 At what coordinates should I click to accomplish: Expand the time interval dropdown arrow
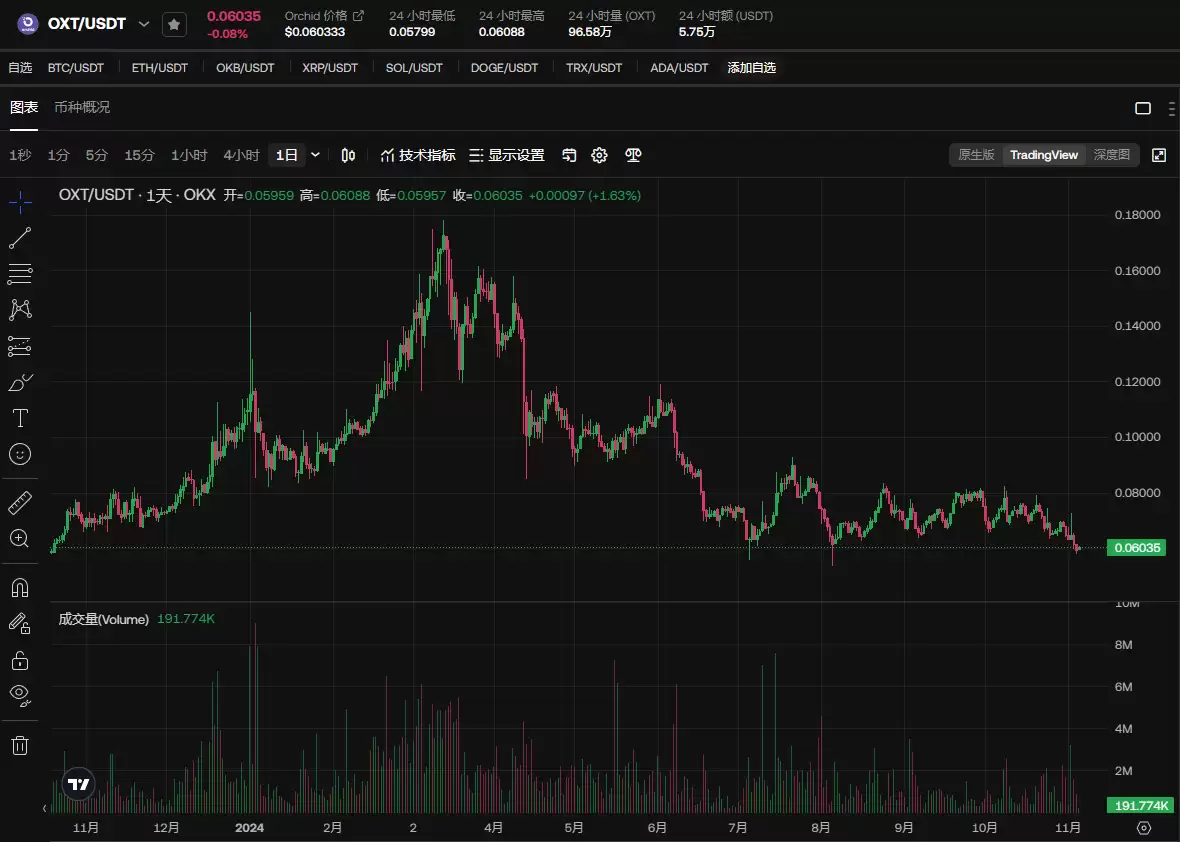coord(316,155)
